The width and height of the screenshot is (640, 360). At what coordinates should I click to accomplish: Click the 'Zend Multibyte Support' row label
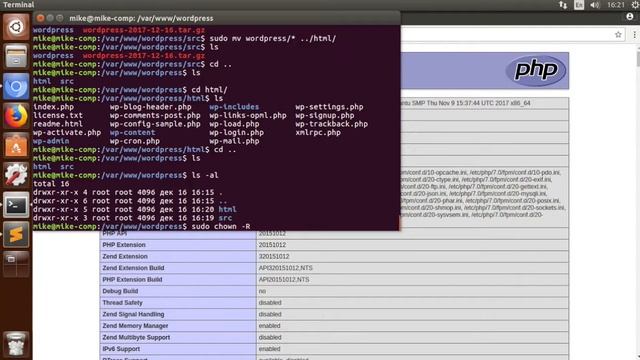click(x=136, y=337)
